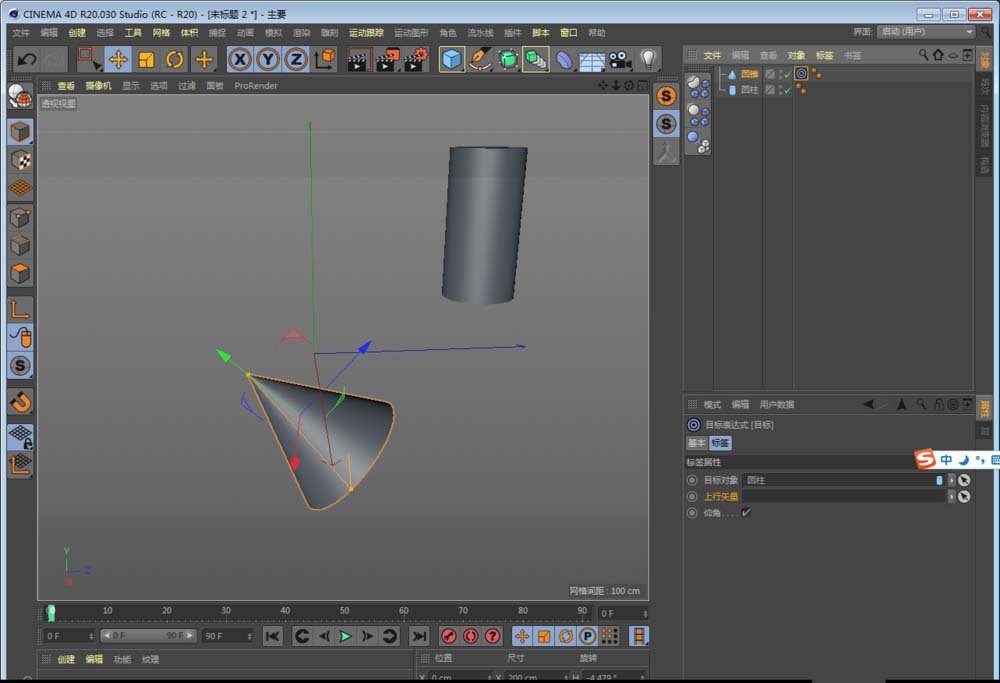Click the record keyframe button
This screenshot has height=683, width=1000.
[449, 636]
